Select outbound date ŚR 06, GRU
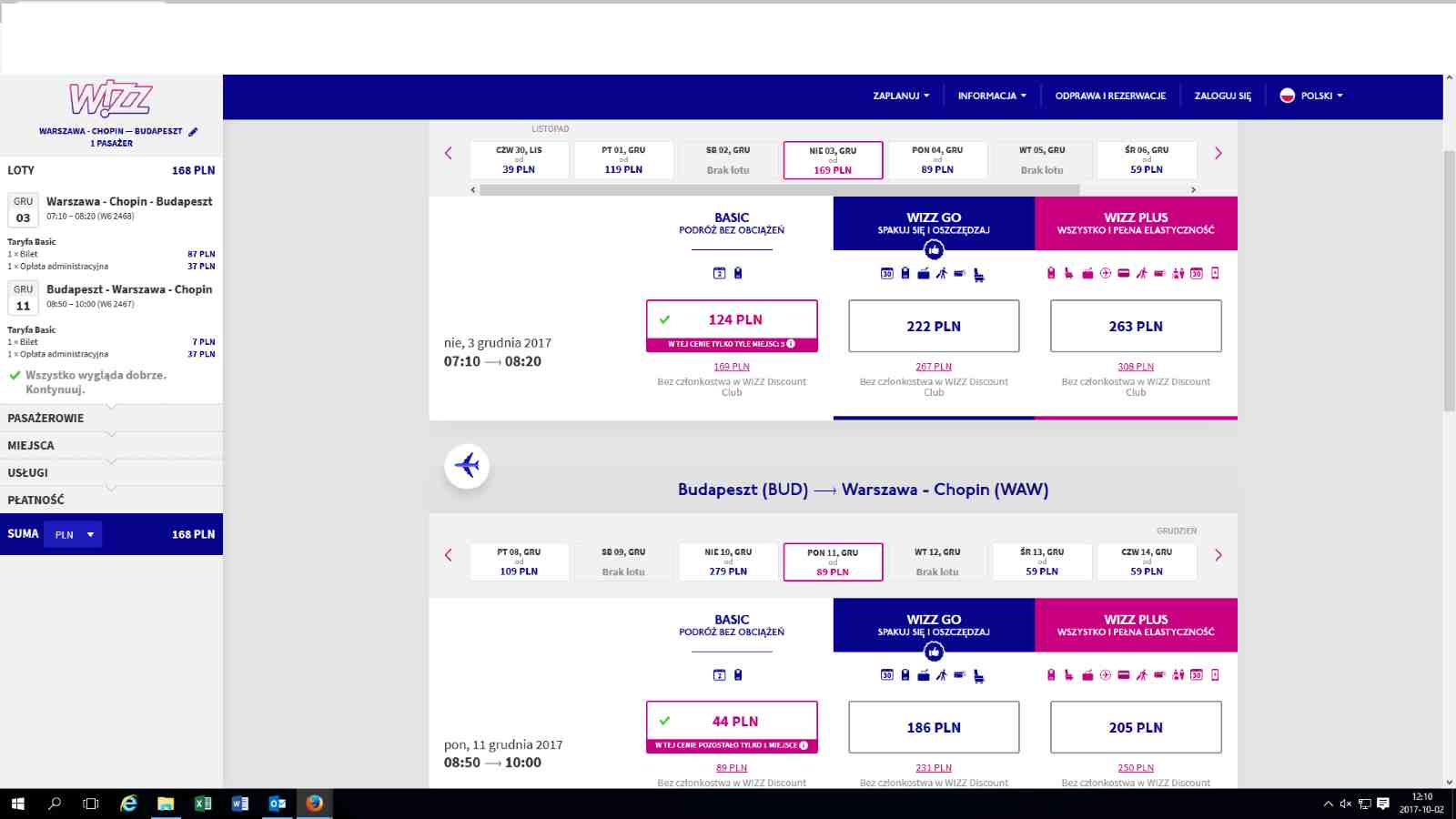The width and height of the screenshot is (1456, 819). click(x=1147, y=160)
